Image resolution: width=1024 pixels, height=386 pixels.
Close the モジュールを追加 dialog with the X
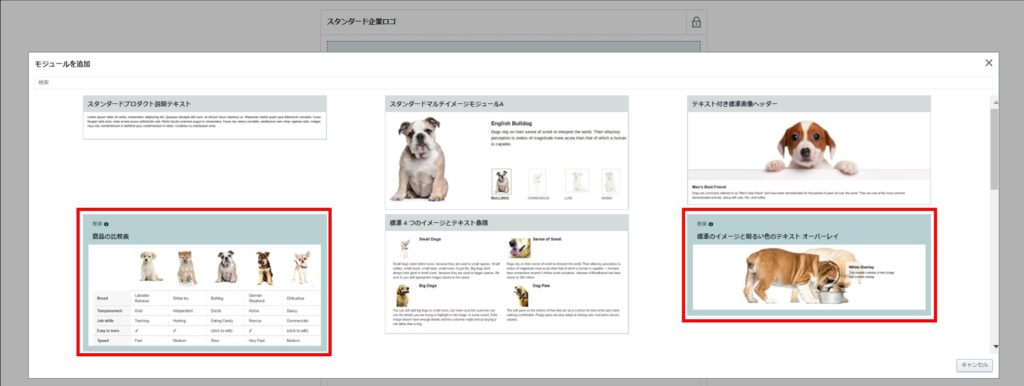(x=988, y=63)
